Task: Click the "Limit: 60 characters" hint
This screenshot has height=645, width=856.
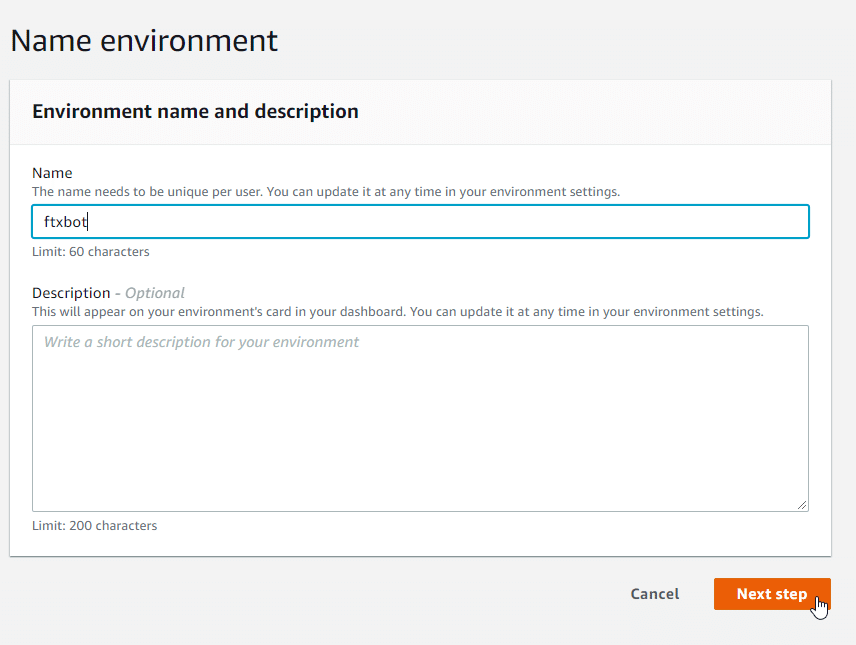Action: click(x=91, y=252)
